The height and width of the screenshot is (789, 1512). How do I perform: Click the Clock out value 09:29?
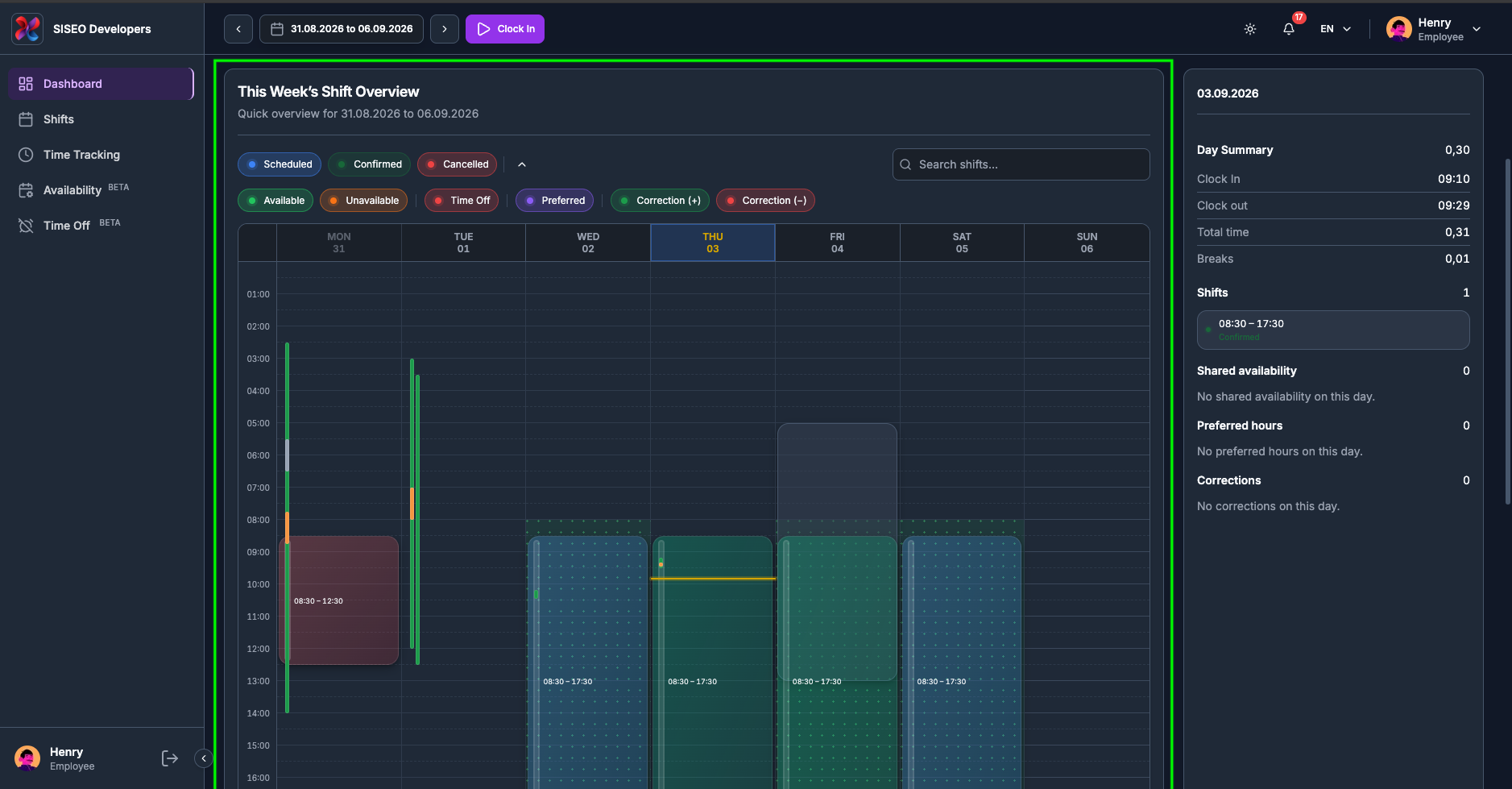point(1454,206)
